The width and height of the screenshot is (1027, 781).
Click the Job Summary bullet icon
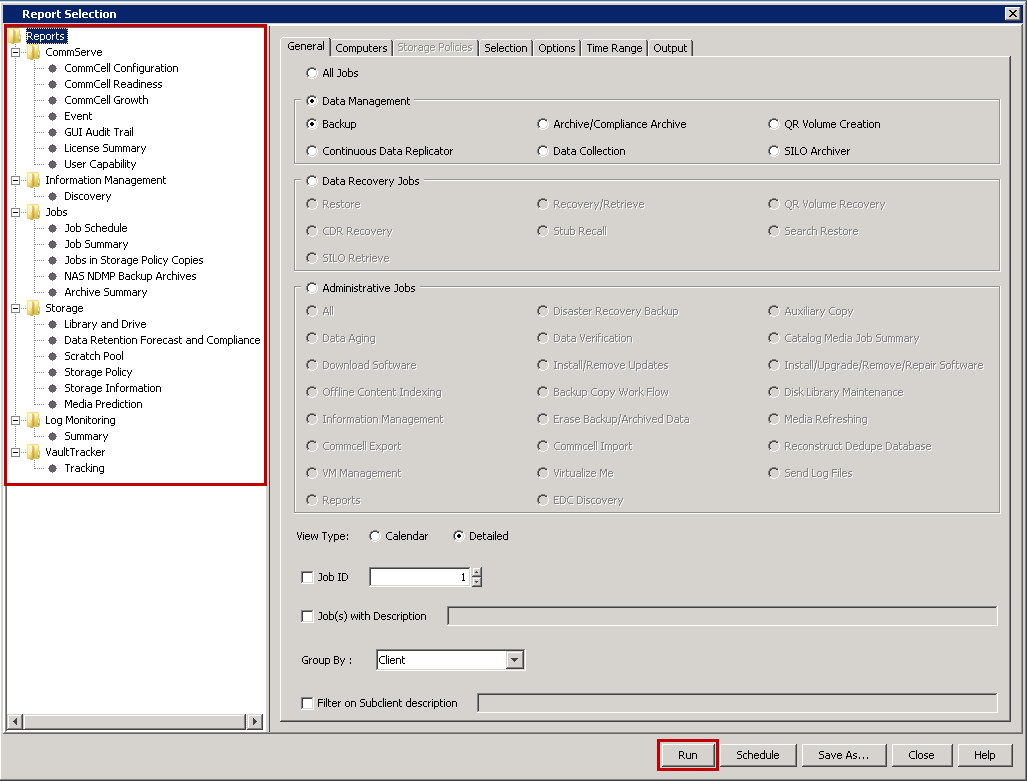[x=52, y=244]
